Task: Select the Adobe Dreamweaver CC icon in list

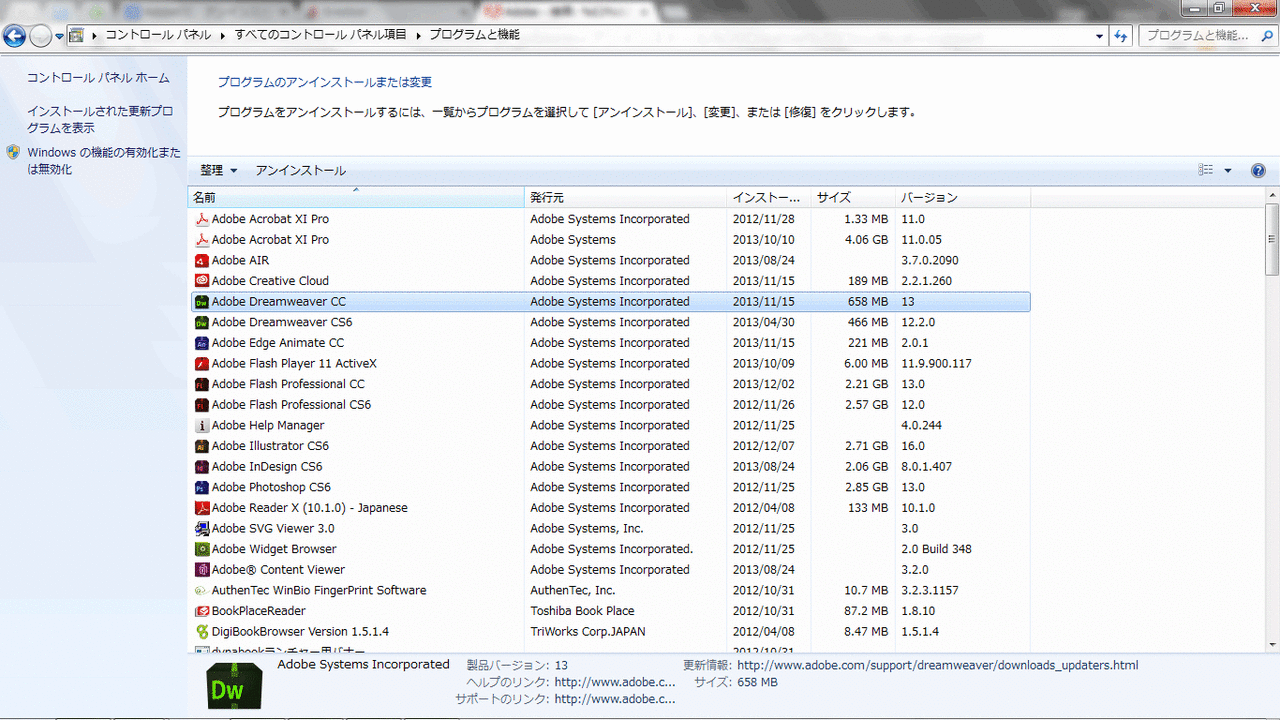Action: point(202,302)
